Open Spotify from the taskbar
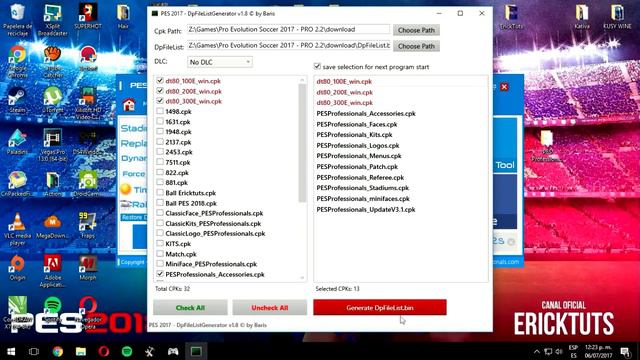The height and width of the screenshot is (360, 640). (x=127, y=351)
